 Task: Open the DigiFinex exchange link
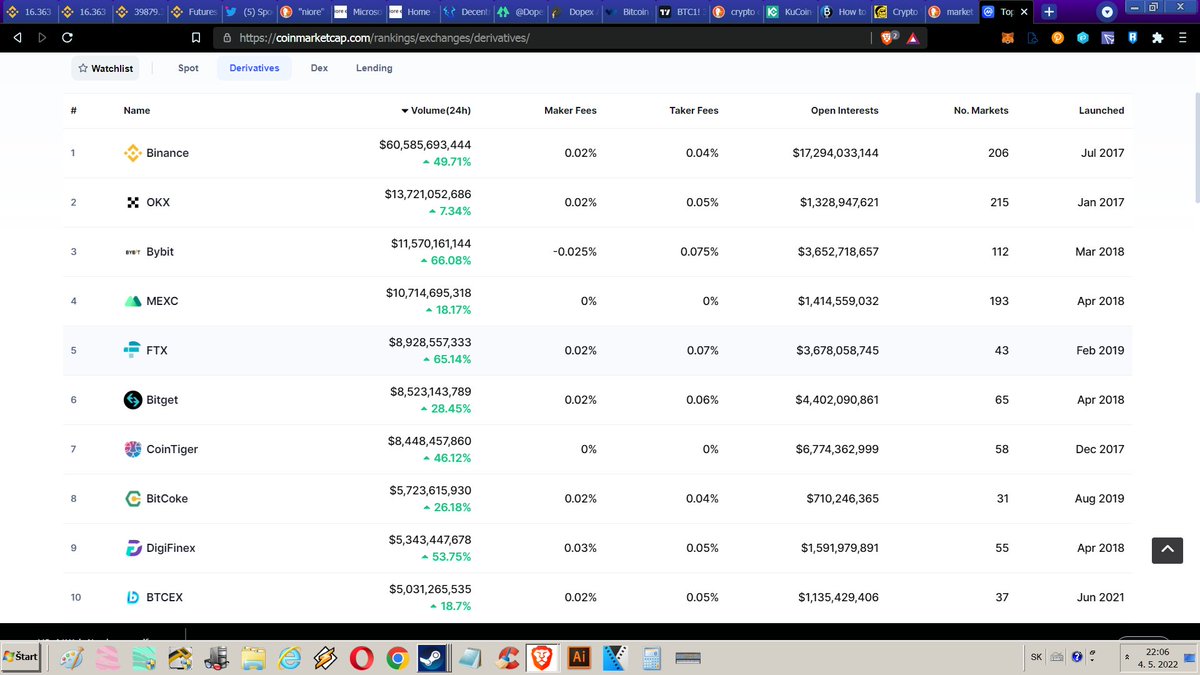click(x=171, y=548)
